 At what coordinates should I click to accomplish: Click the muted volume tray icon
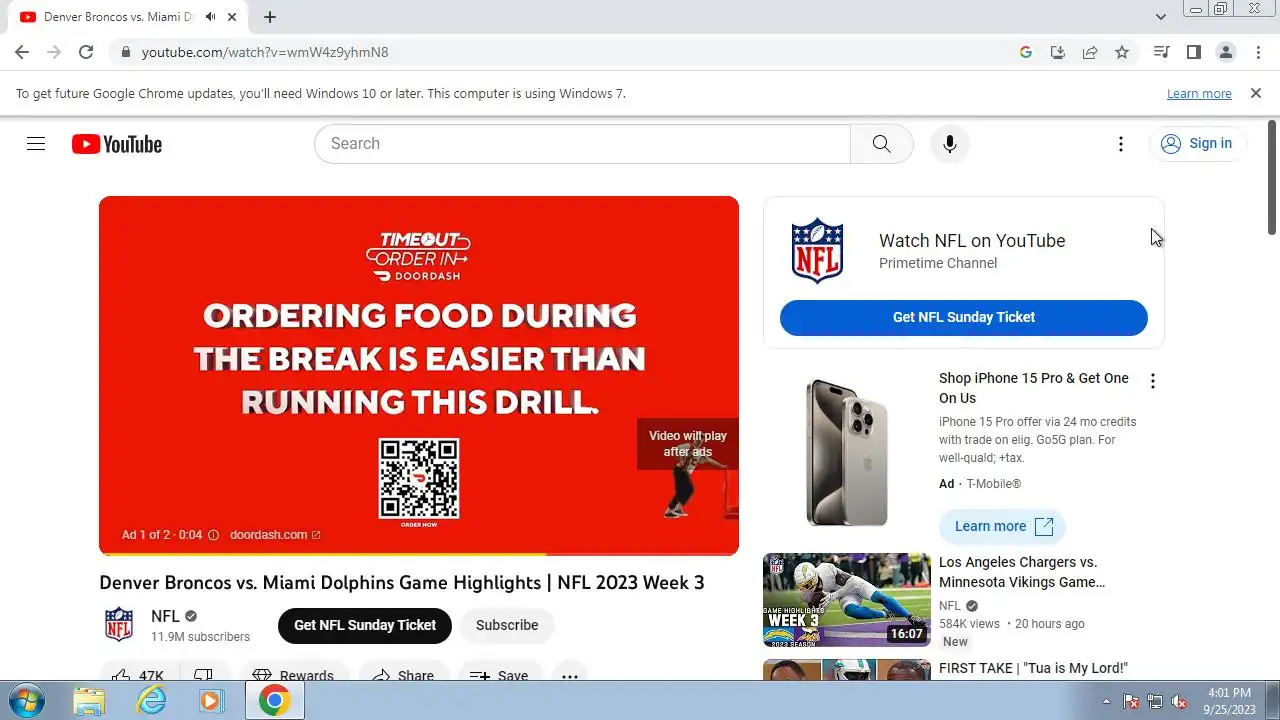[1179, 701]
